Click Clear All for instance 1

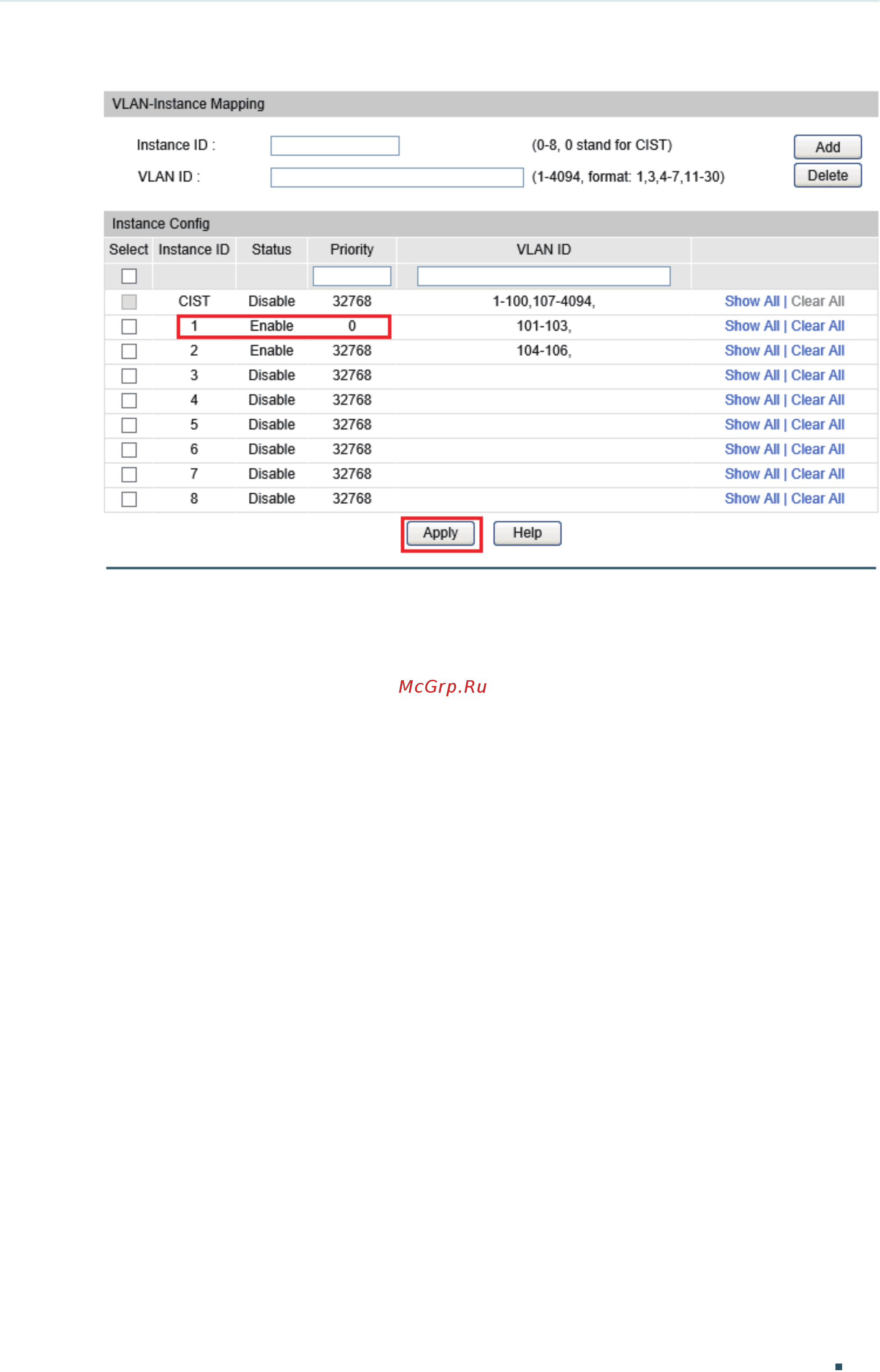pyautogui.click(x=818, y=326)
